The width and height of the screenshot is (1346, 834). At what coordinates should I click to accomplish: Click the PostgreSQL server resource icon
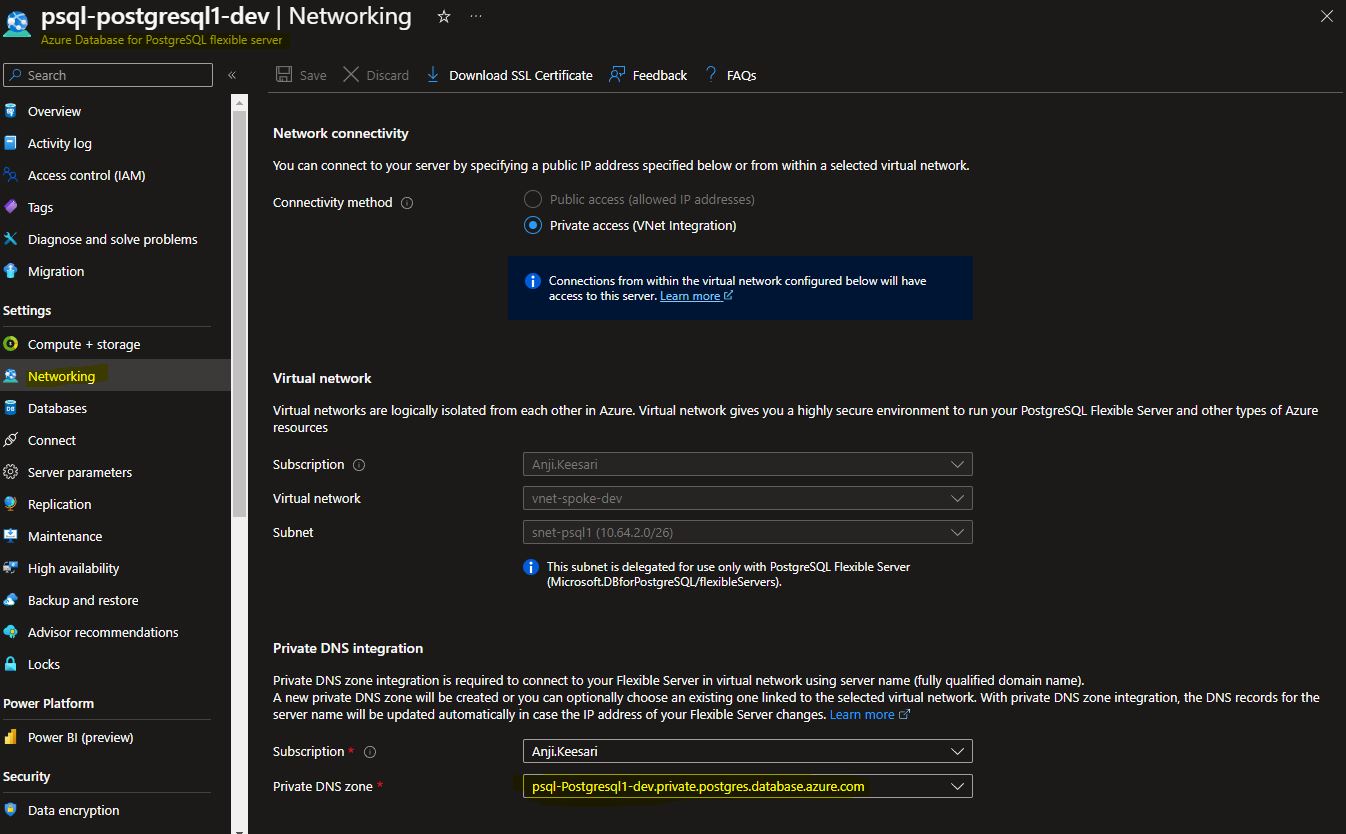tap(17, 24)
